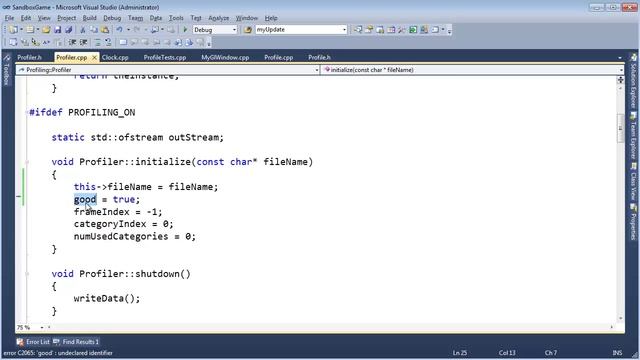Click the Open File folder icon
640x360 pixels.
(46, 30)
